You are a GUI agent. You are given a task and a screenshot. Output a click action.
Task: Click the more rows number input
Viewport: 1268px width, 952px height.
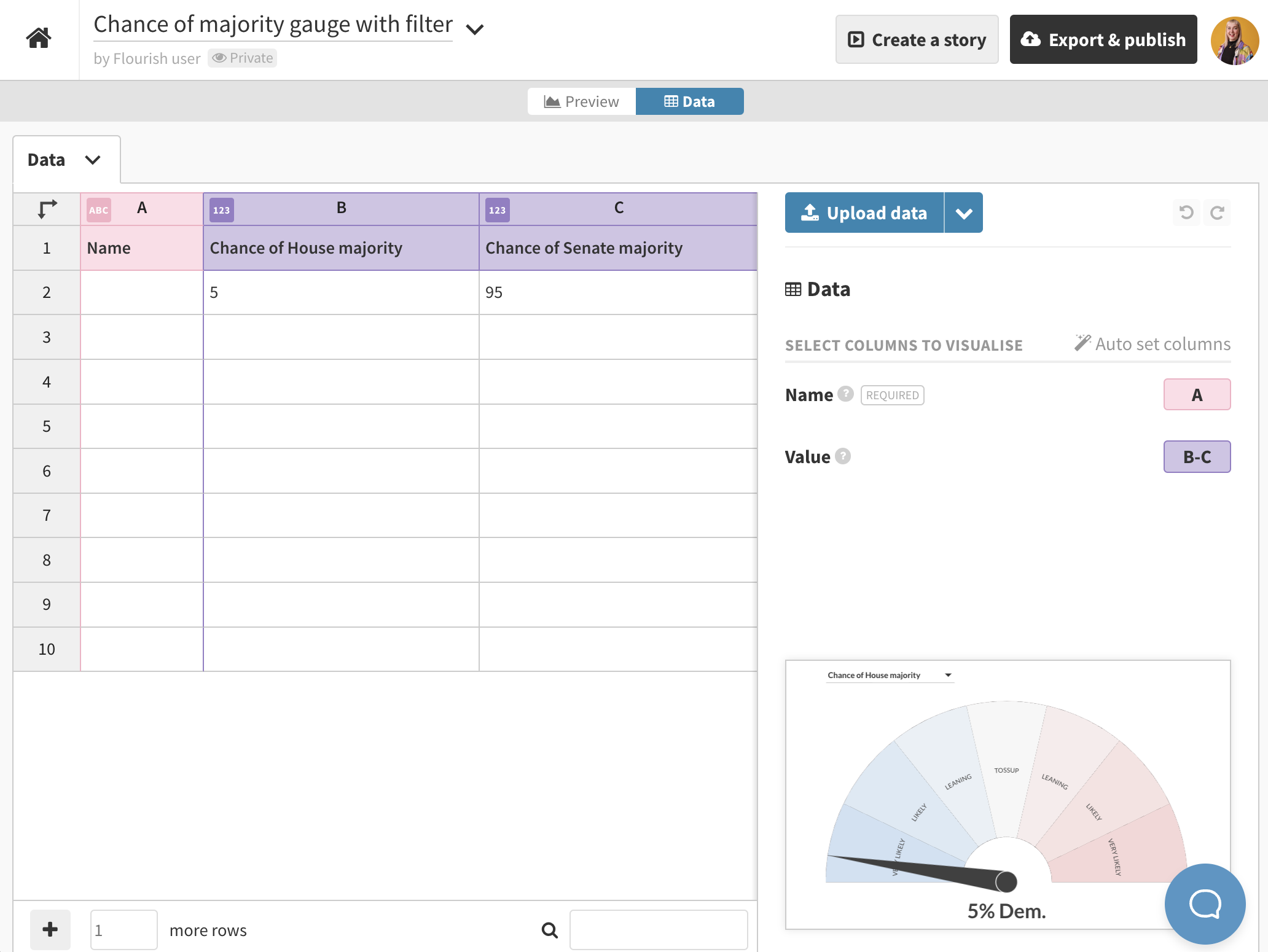pyautogui.click(x=123, y=929)
